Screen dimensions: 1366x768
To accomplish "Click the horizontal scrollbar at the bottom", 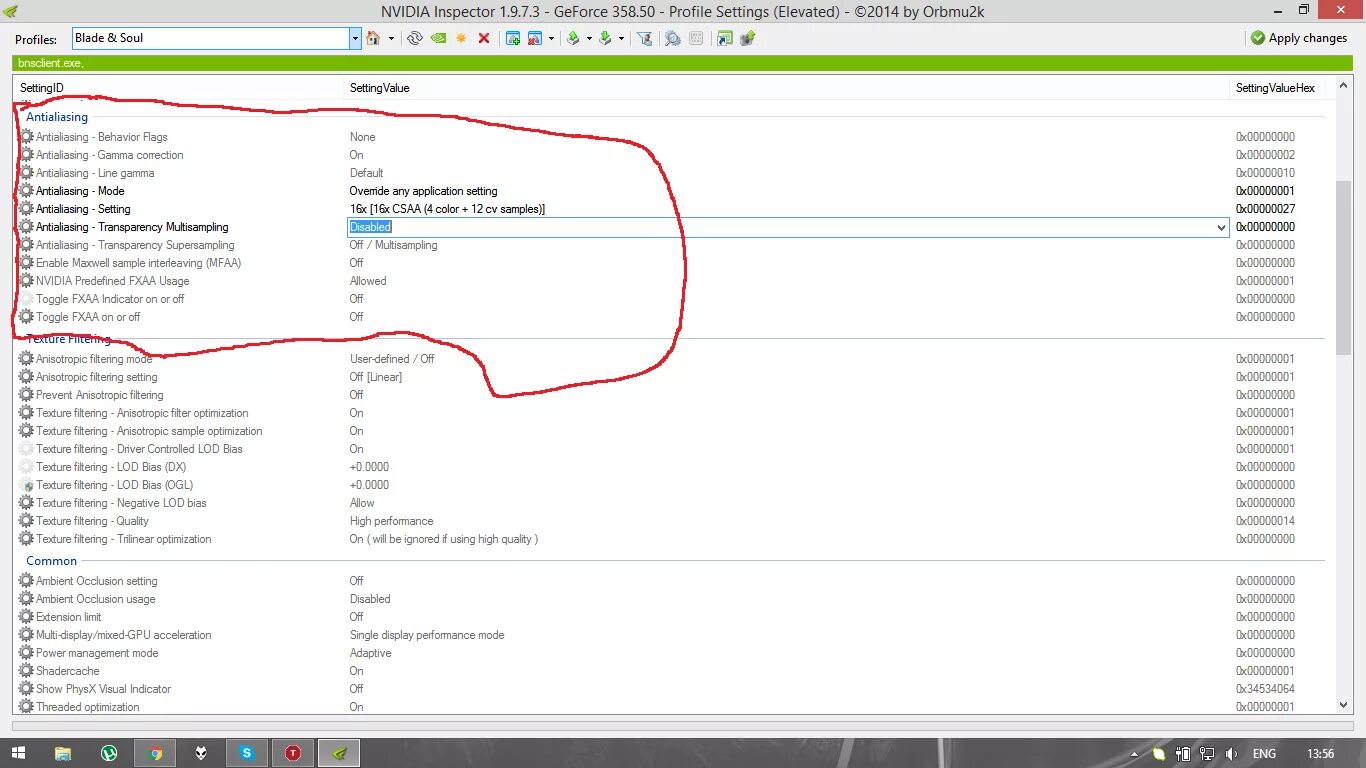I will pyautogui.click(x=683, y=726).
